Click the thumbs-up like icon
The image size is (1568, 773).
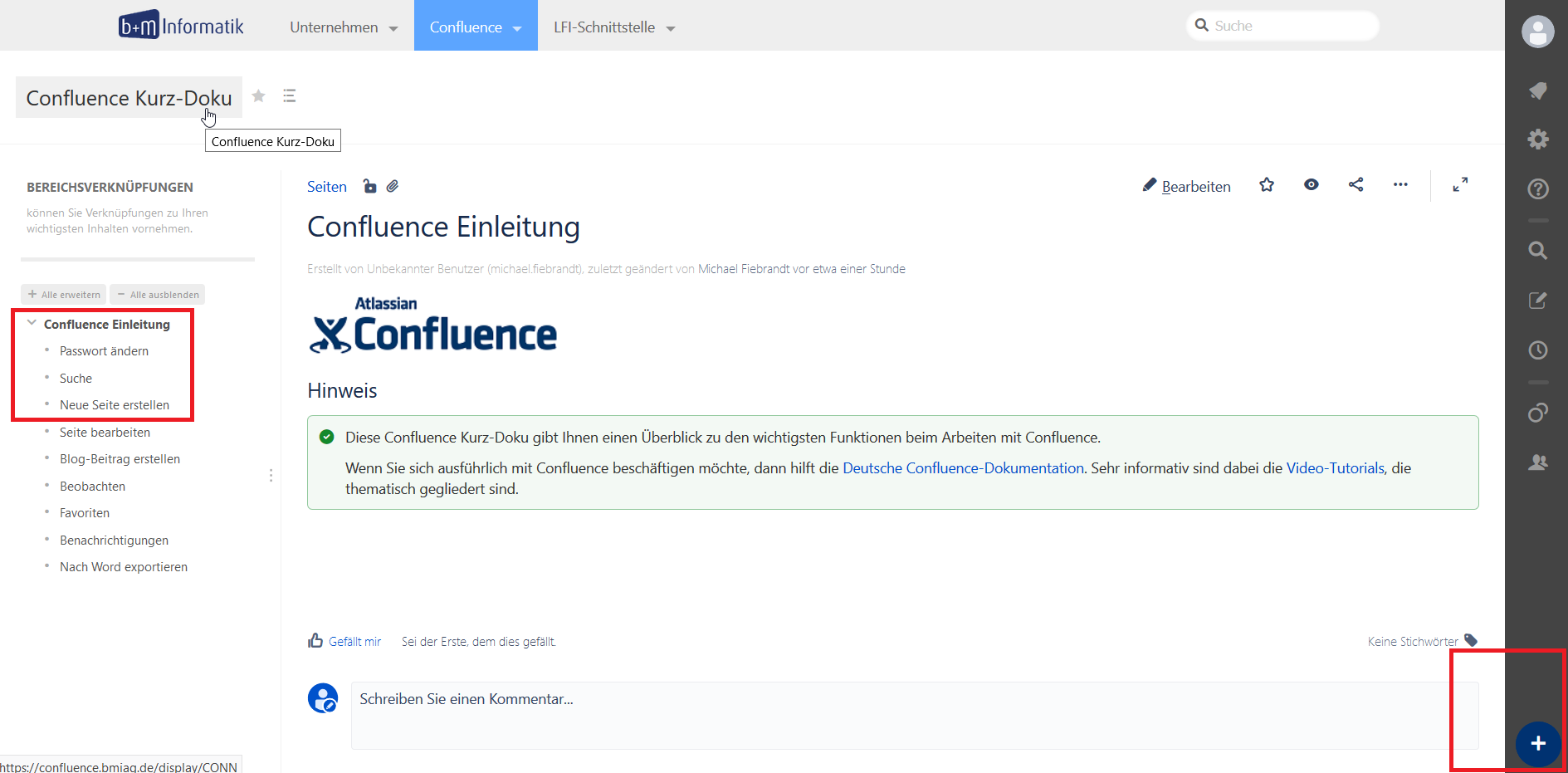(x=315, y=640)
